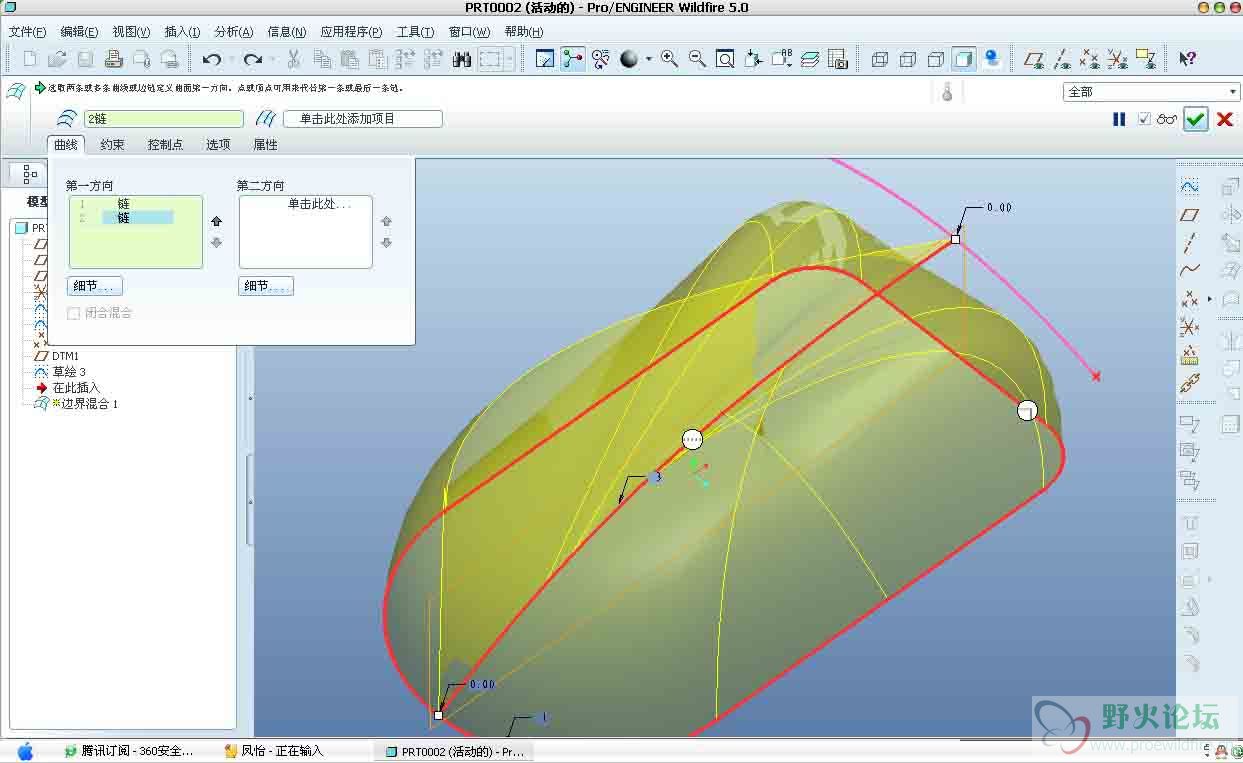Select Shading display style
Viewport: 1243px width, 763px height.
[x=964, y=59]
